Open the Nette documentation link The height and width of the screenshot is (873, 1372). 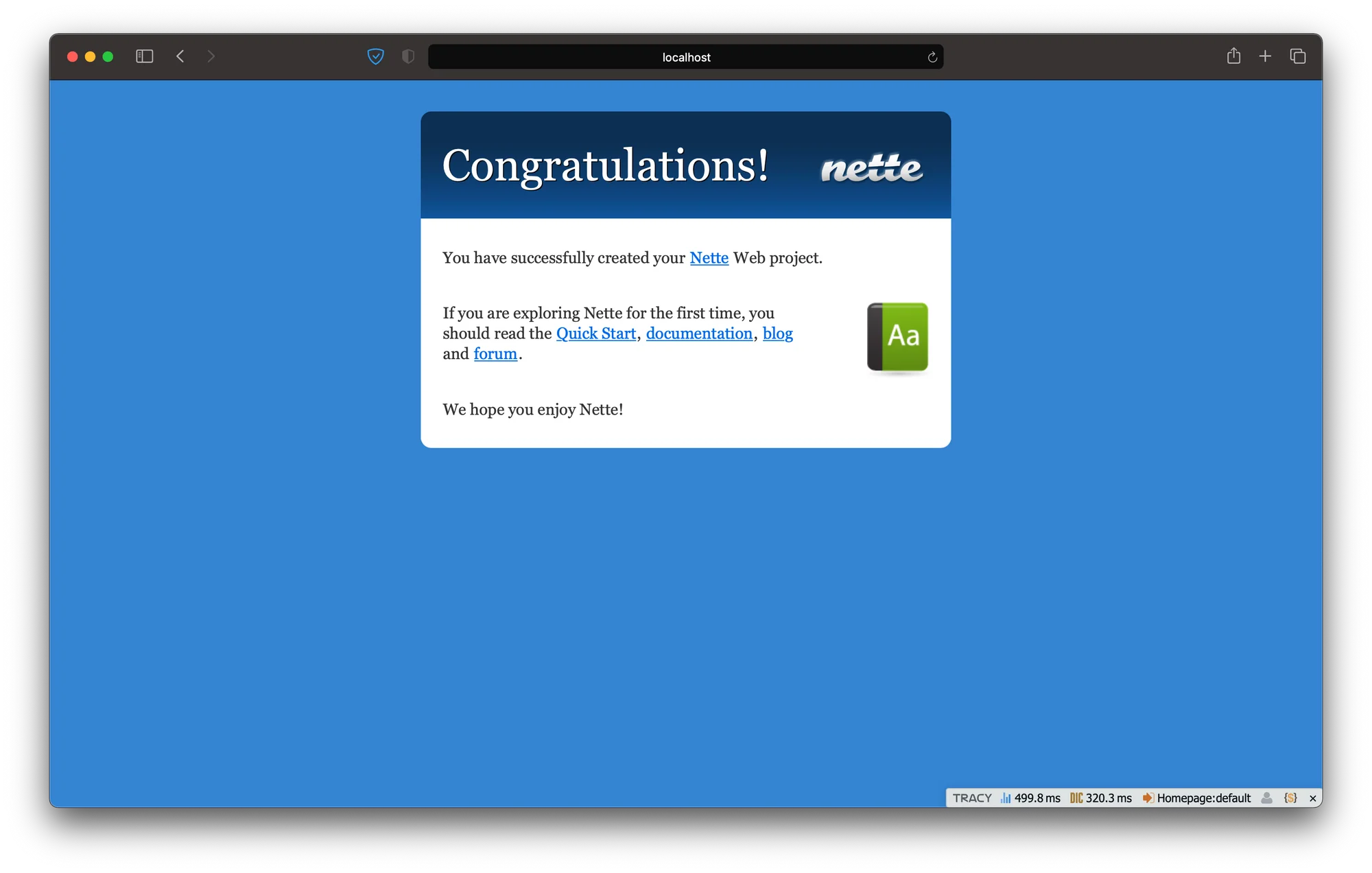point(699,334)
